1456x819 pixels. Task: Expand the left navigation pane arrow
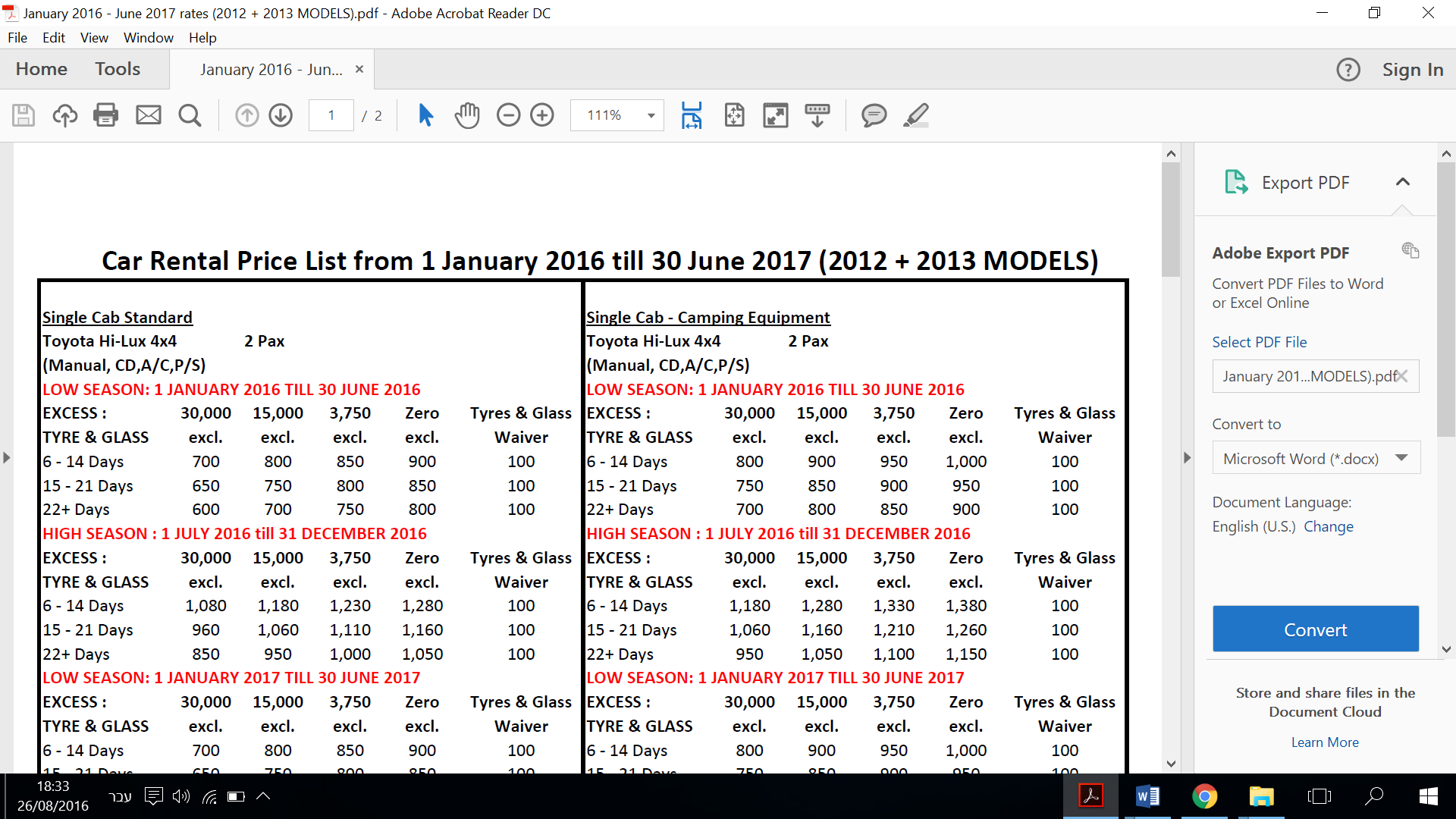tap(7, 457)
